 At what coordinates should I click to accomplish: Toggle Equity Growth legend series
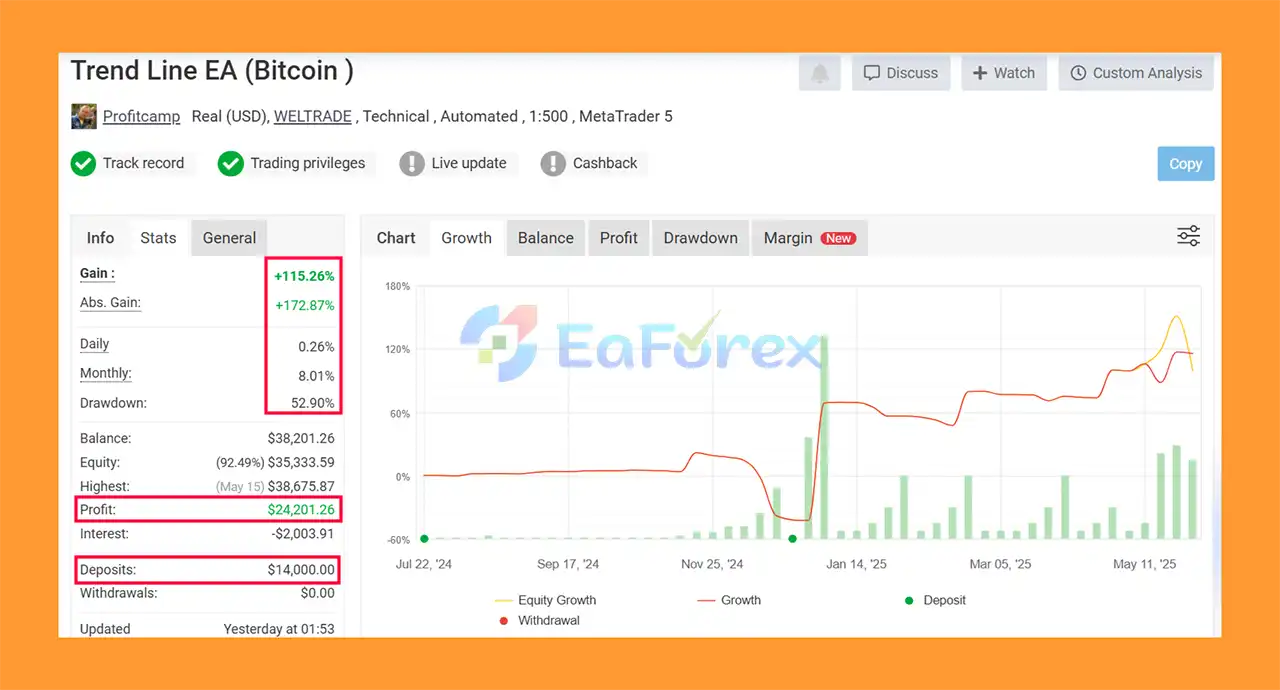coord(546,600)
